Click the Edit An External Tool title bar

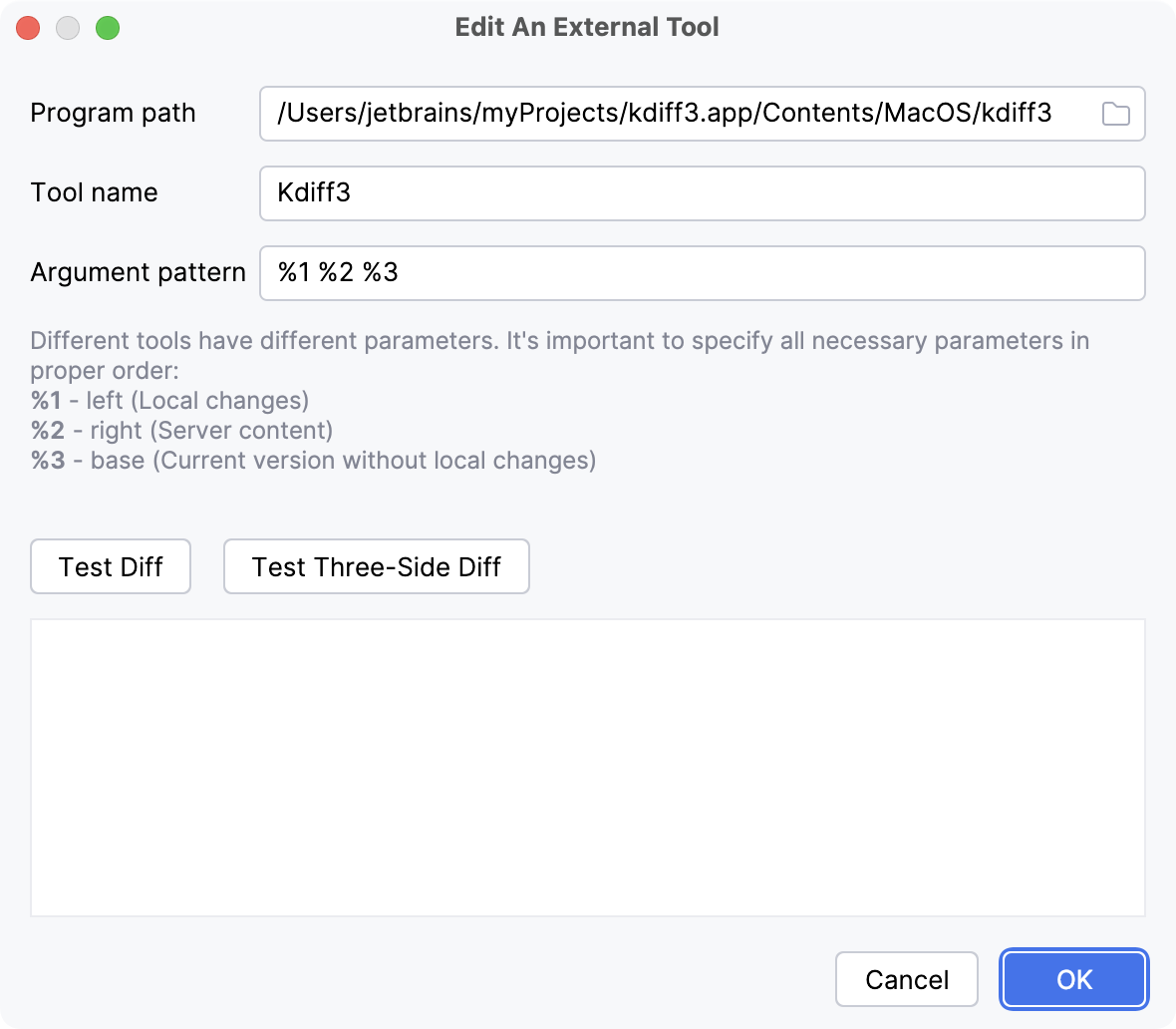point(588,27)
